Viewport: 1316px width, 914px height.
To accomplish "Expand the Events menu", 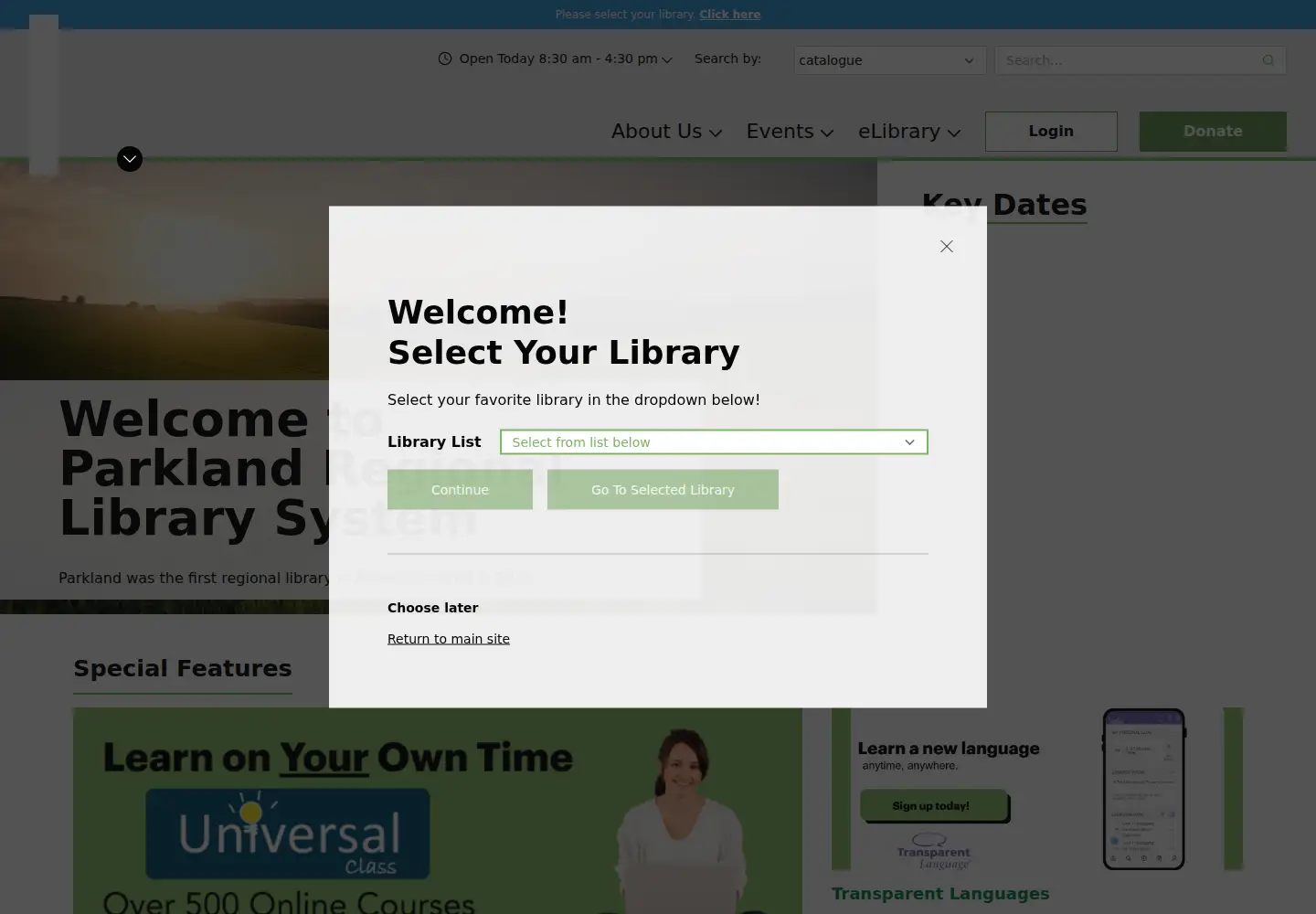I will click(790, 132).
